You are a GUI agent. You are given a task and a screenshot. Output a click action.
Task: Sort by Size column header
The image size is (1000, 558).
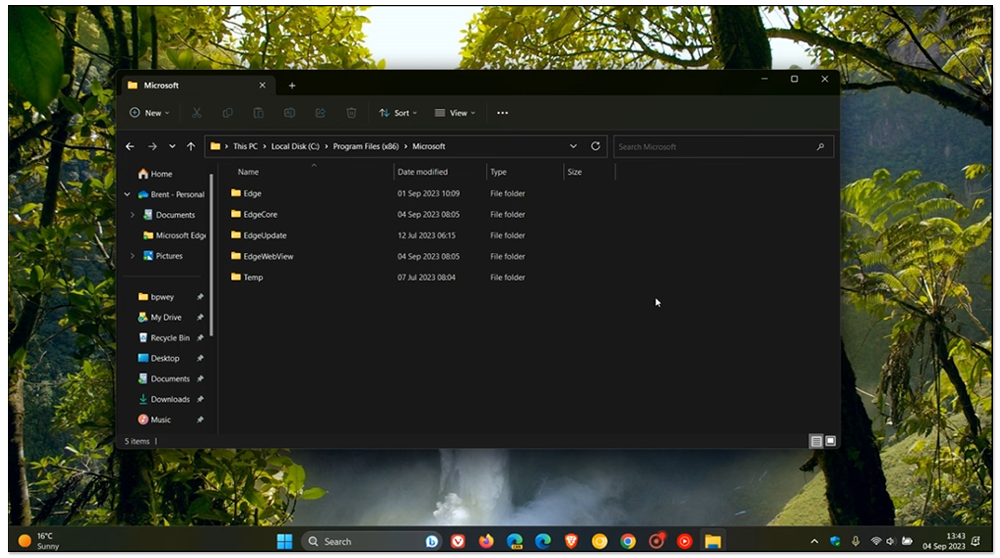[x=575, y=172]
